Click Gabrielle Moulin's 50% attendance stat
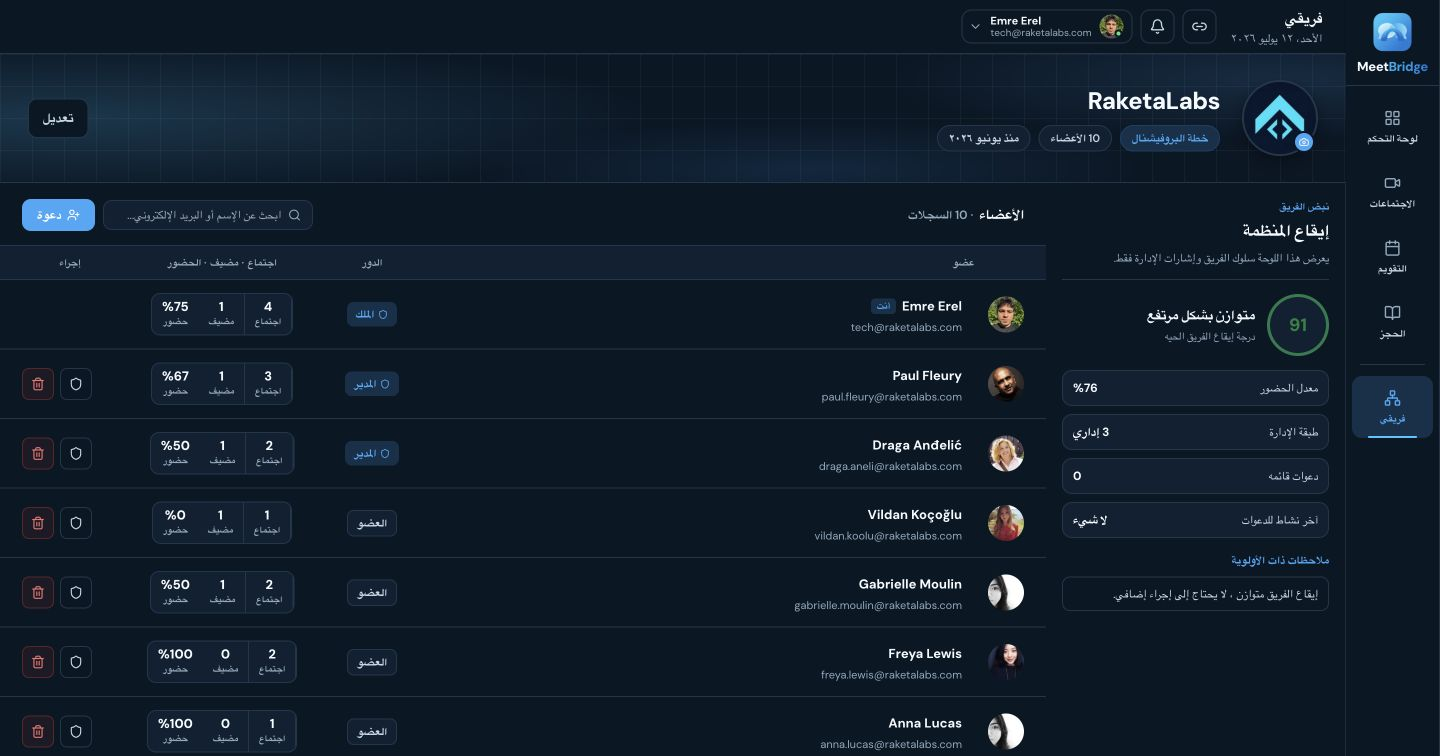 coord(175,591)
